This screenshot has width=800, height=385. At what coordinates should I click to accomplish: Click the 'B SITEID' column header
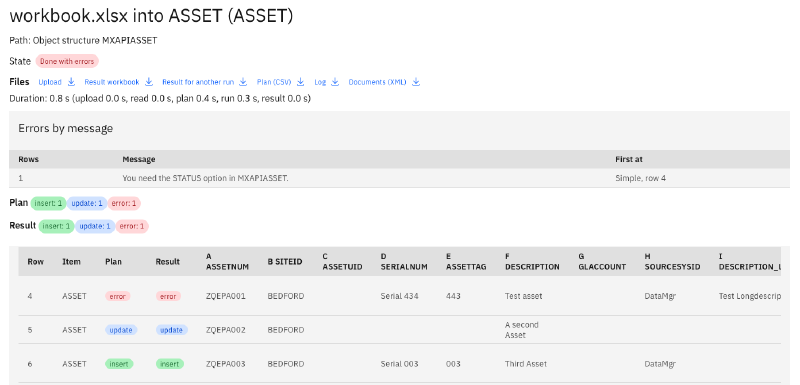285,262
